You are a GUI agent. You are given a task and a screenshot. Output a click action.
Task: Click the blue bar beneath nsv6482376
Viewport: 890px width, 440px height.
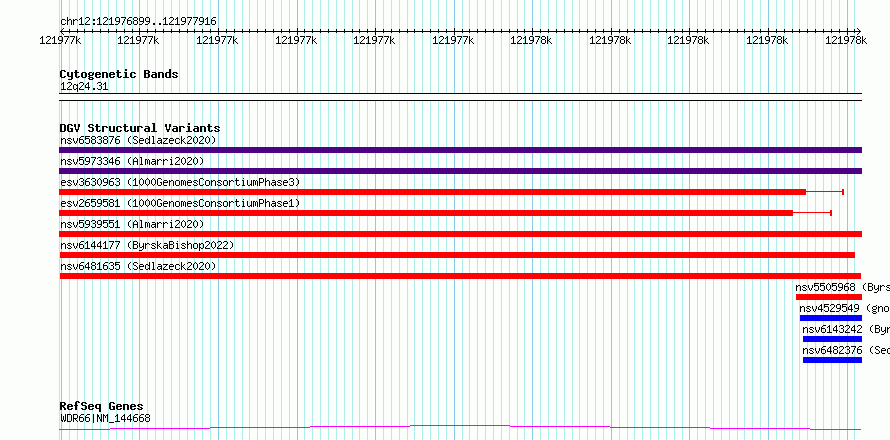coord(832,360)
